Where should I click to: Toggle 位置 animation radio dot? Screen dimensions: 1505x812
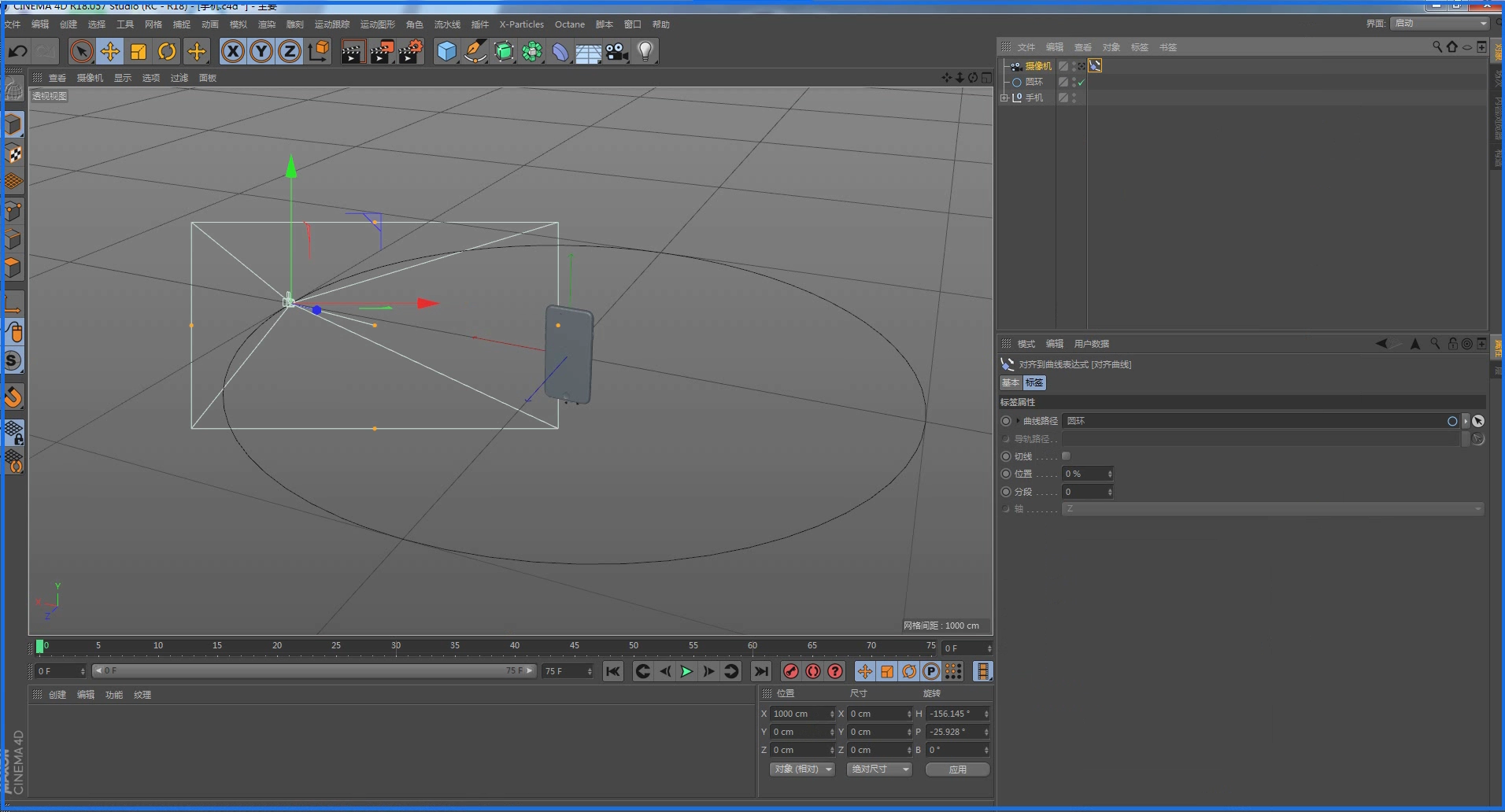click(1006, 474)
